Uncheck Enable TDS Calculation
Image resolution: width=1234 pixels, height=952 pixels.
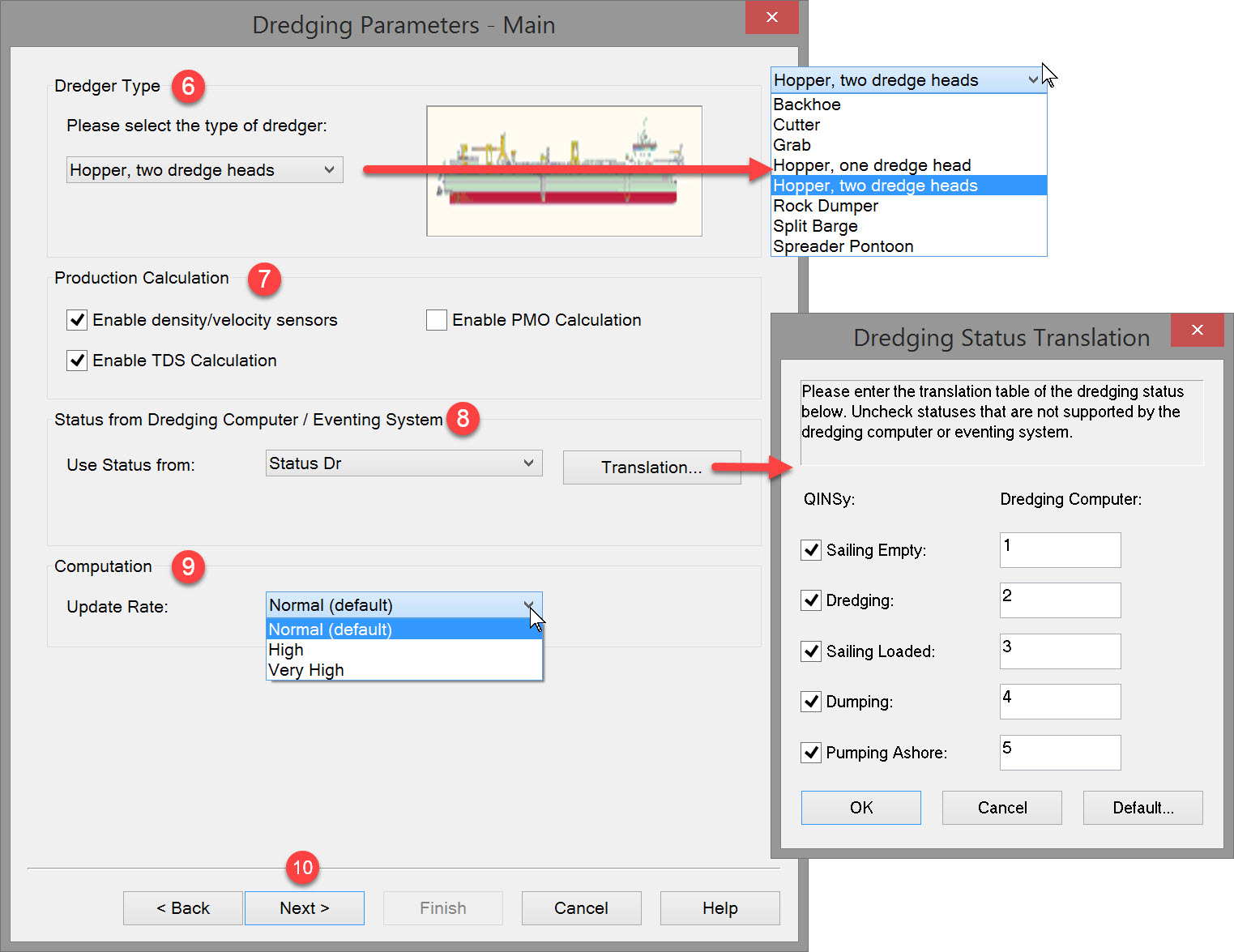[78, 361]
